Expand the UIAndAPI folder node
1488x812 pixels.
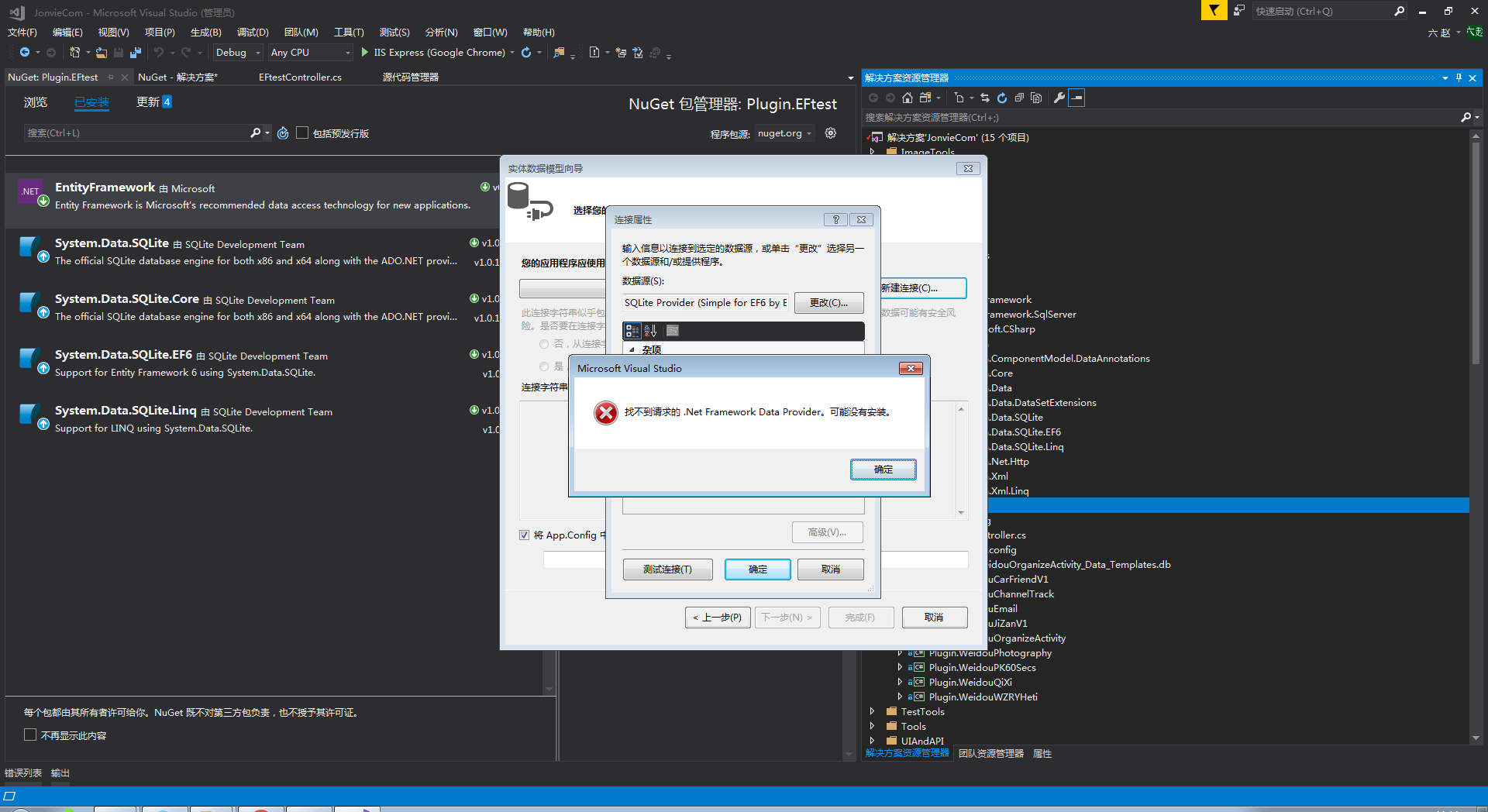point(873,741)
